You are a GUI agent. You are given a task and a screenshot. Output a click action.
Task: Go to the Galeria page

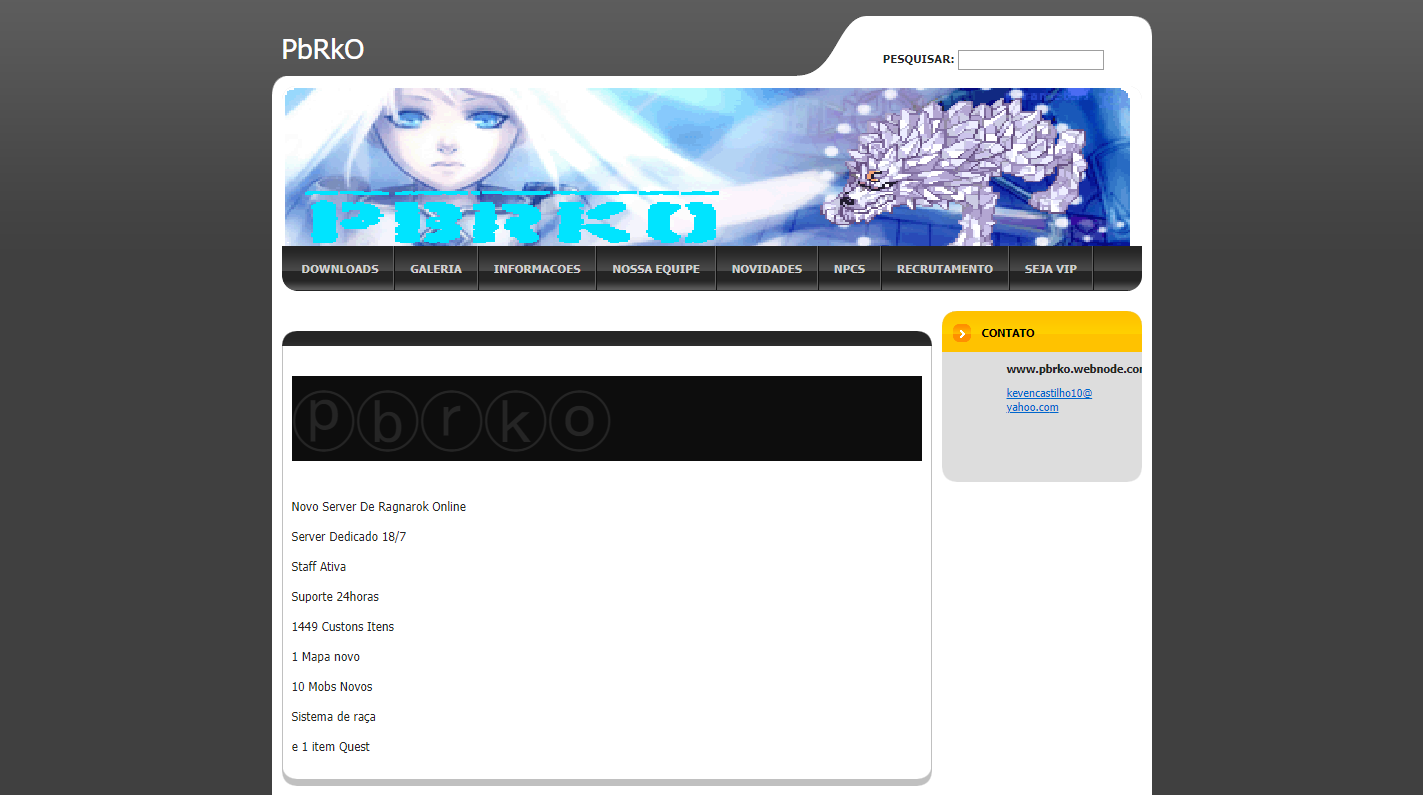point(436,269)
